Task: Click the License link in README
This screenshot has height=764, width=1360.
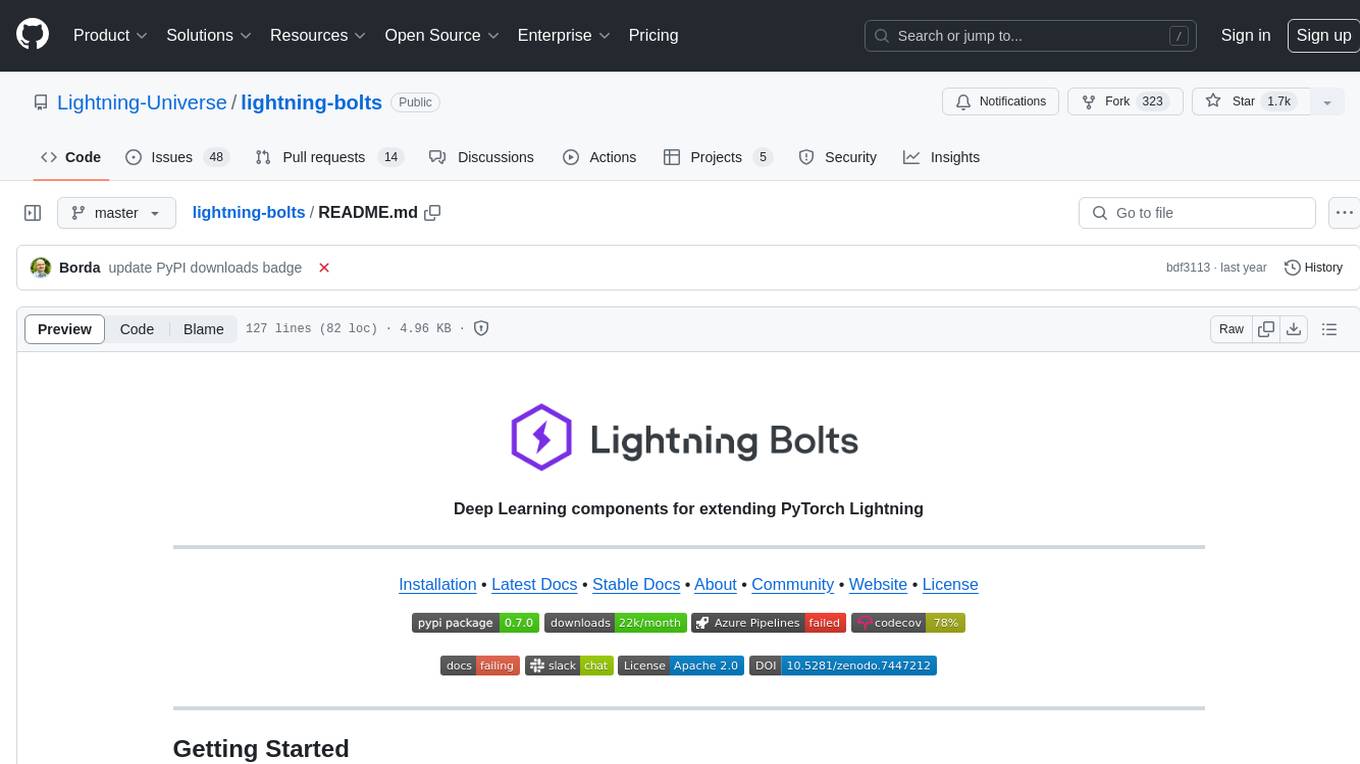Action: 950,585
